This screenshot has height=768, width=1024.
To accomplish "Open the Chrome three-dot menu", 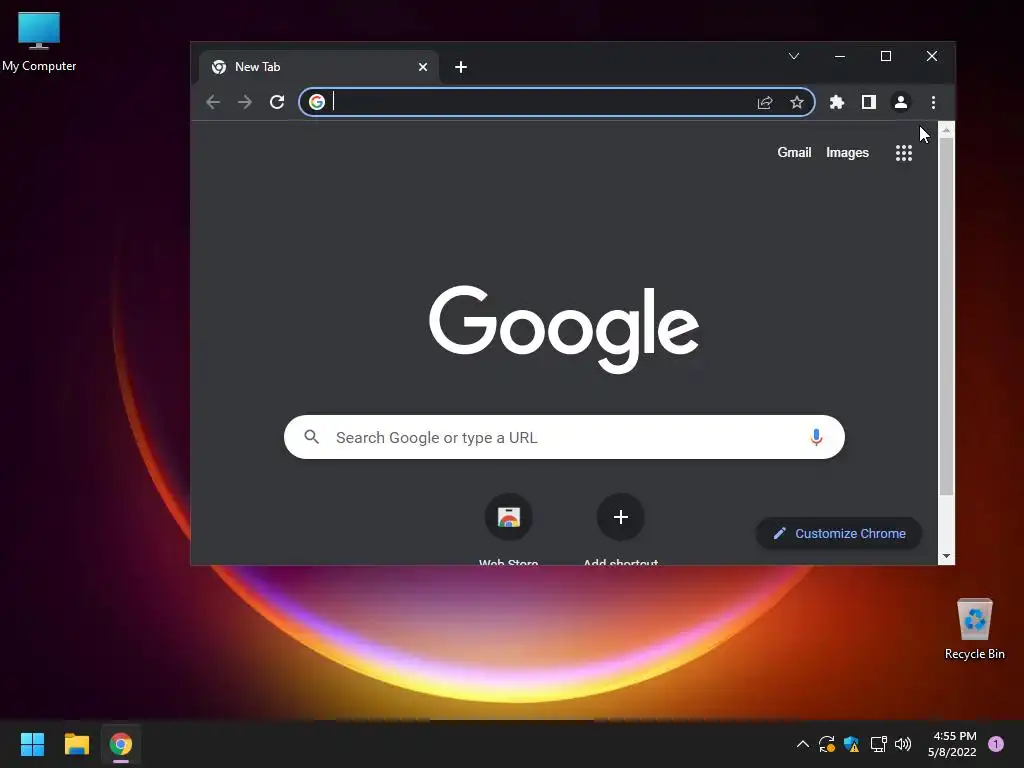I will point(933,103).
